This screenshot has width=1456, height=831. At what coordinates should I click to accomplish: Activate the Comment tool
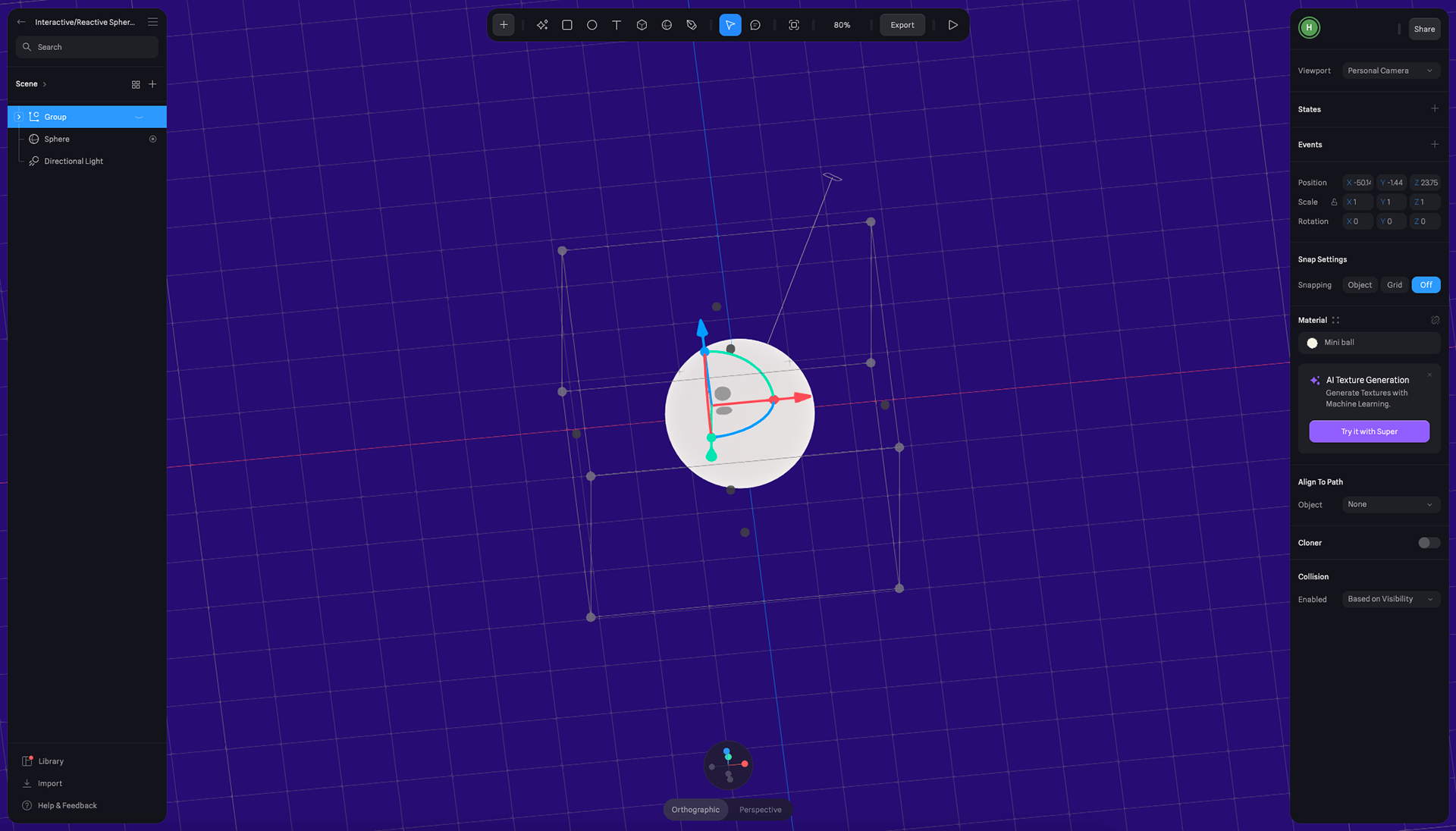coord(755,25)
